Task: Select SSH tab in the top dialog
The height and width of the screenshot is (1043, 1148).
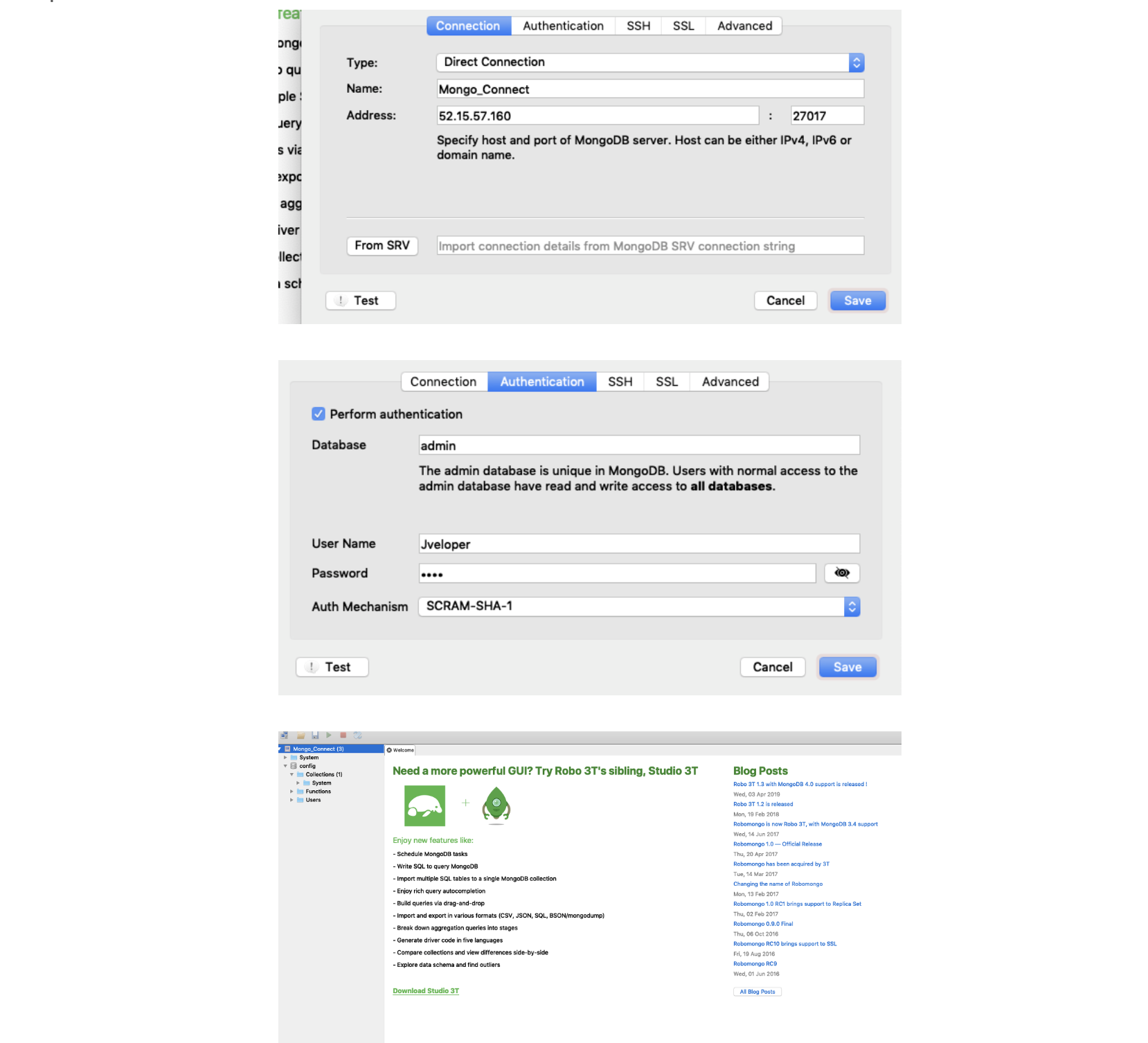Action: point(638,26)
